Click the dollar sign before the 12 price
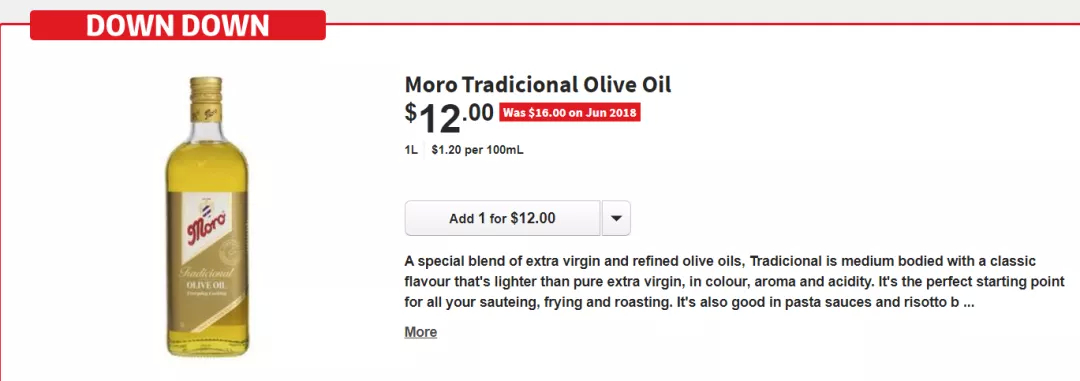This screenshot has width=1080, height=381. [x=411, y=112]
